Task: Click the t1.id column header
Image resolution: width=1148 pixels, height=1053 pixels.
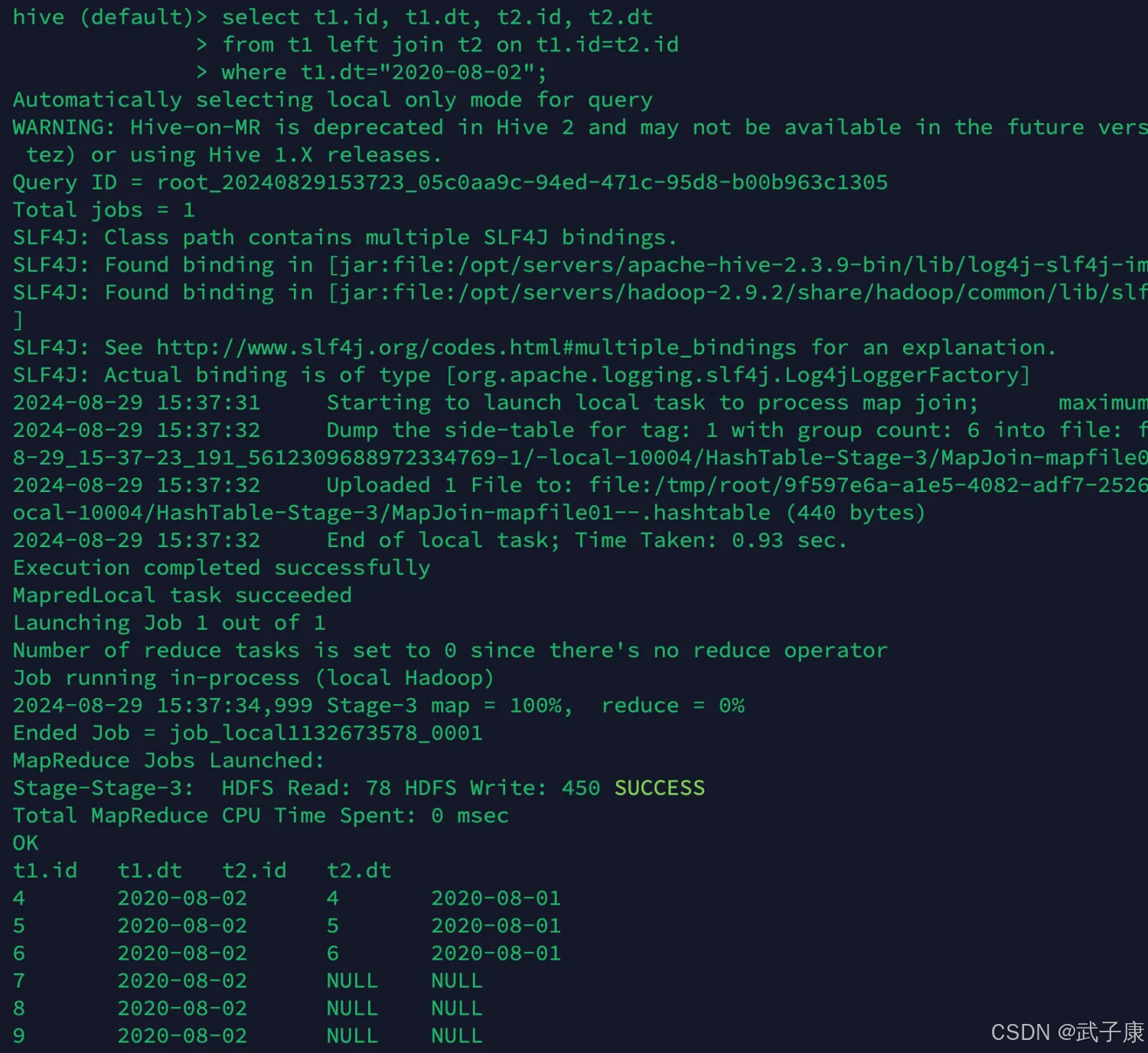Action: click(45, 871)
